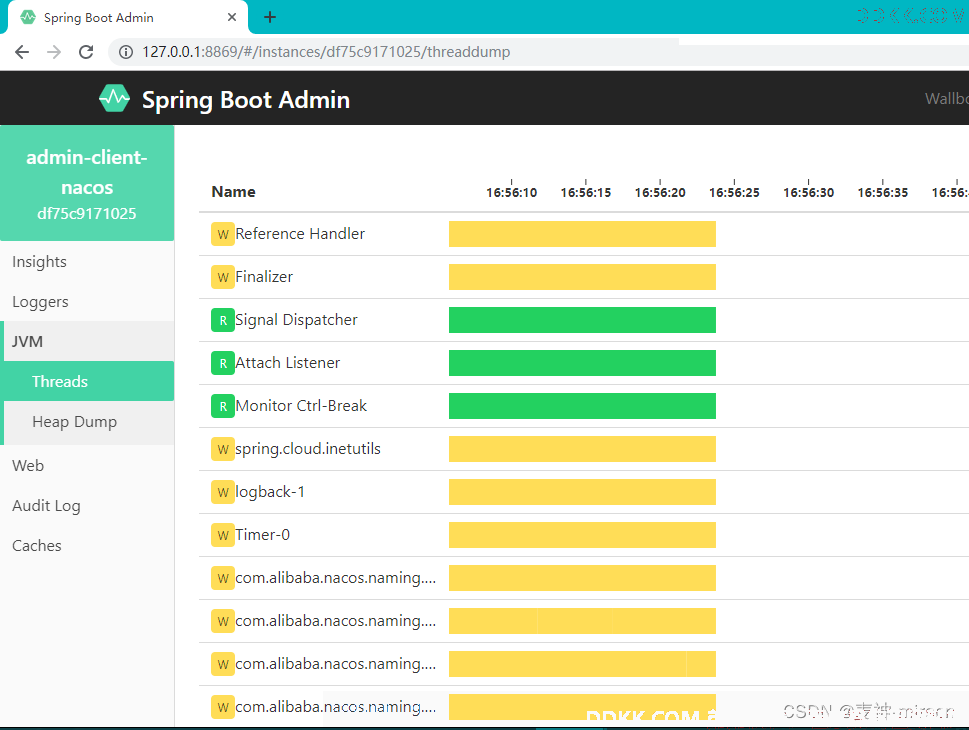
Task: Click the yellow timeline bar of spring.cloud.inetutils
Action: [x=582, y=449]
